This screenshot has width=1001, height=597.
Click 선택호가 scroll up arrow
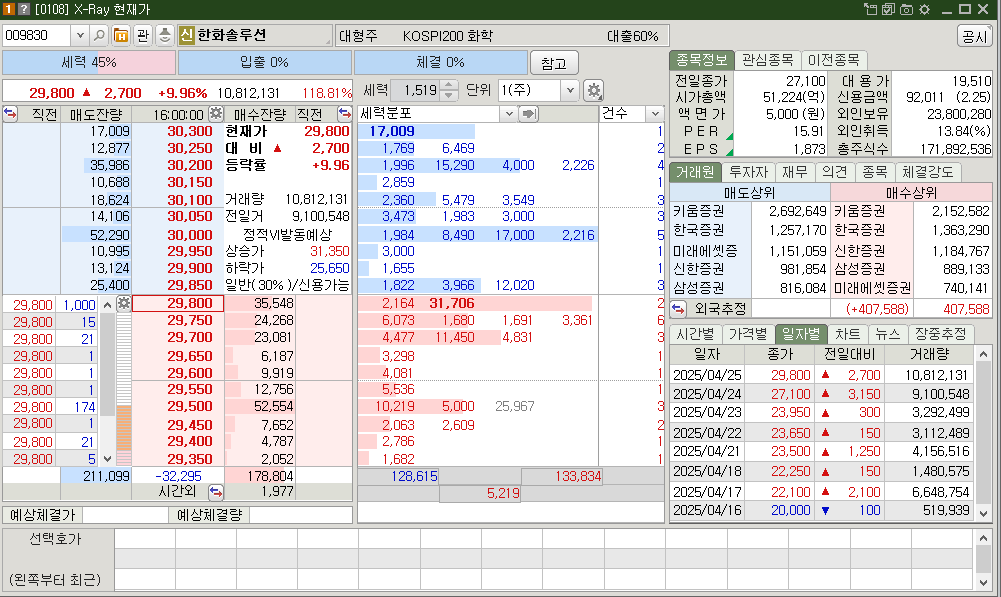pos(983,539)
